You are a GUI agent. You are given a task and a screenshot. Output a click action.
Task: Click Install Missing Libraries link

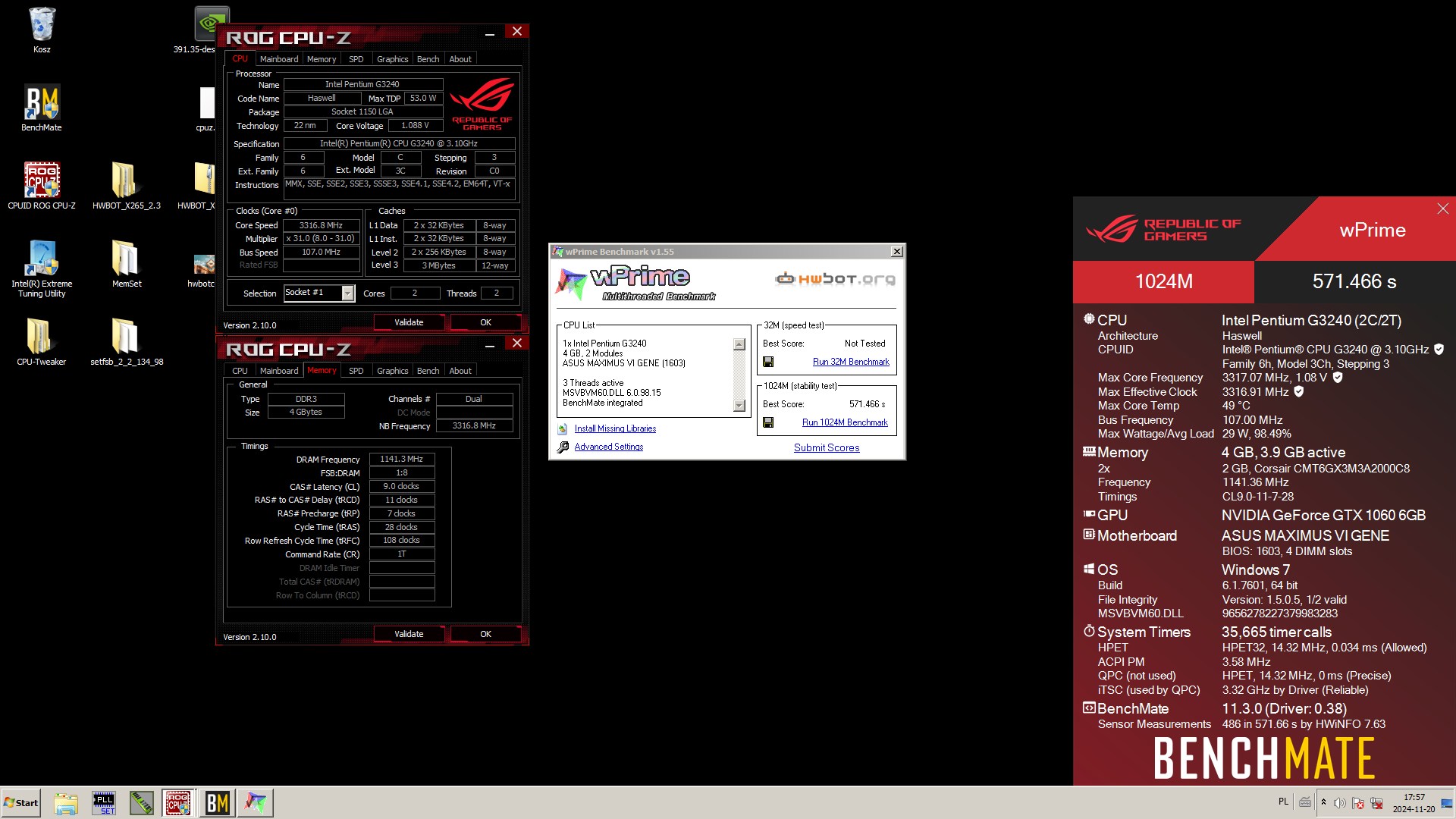tap(615, 428)
